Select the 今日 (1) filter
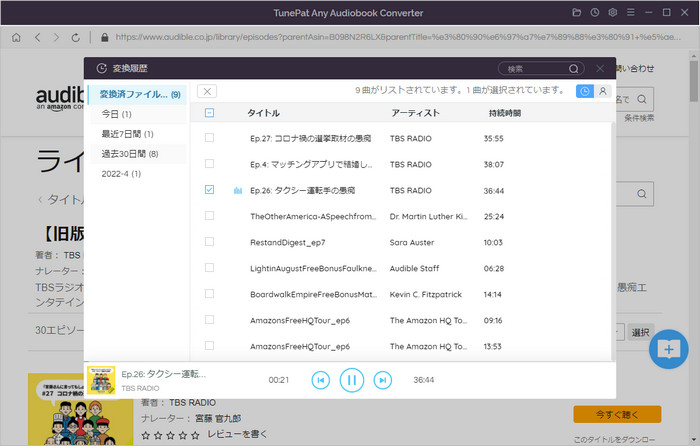 point(138,114)
